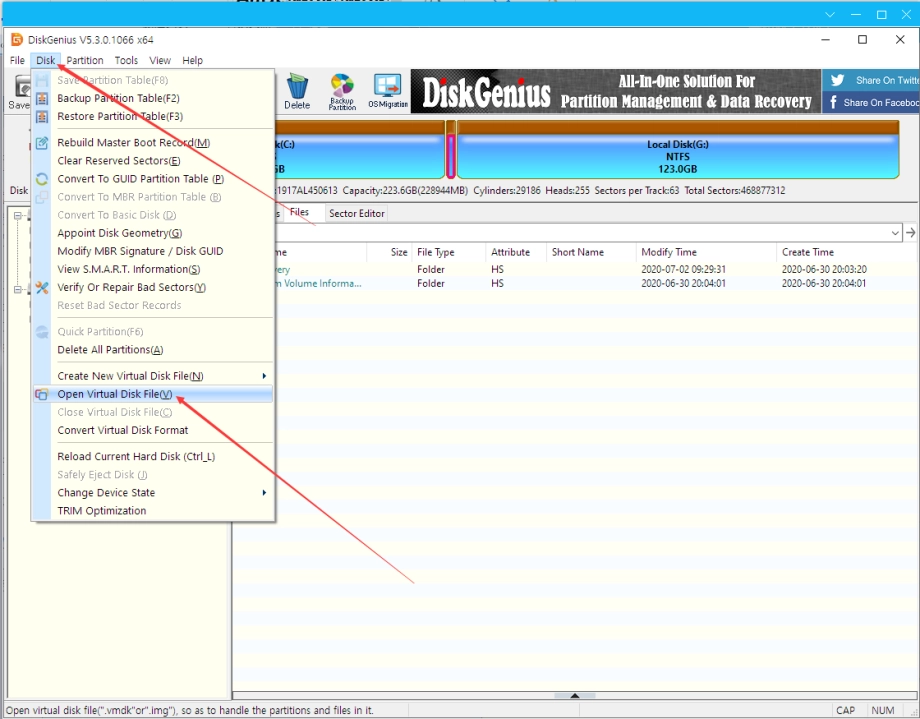Image resolution: width=920 pixels, height=719 pixels.
Task: Click the go arrow beside the path box
Action: (910, 232)
